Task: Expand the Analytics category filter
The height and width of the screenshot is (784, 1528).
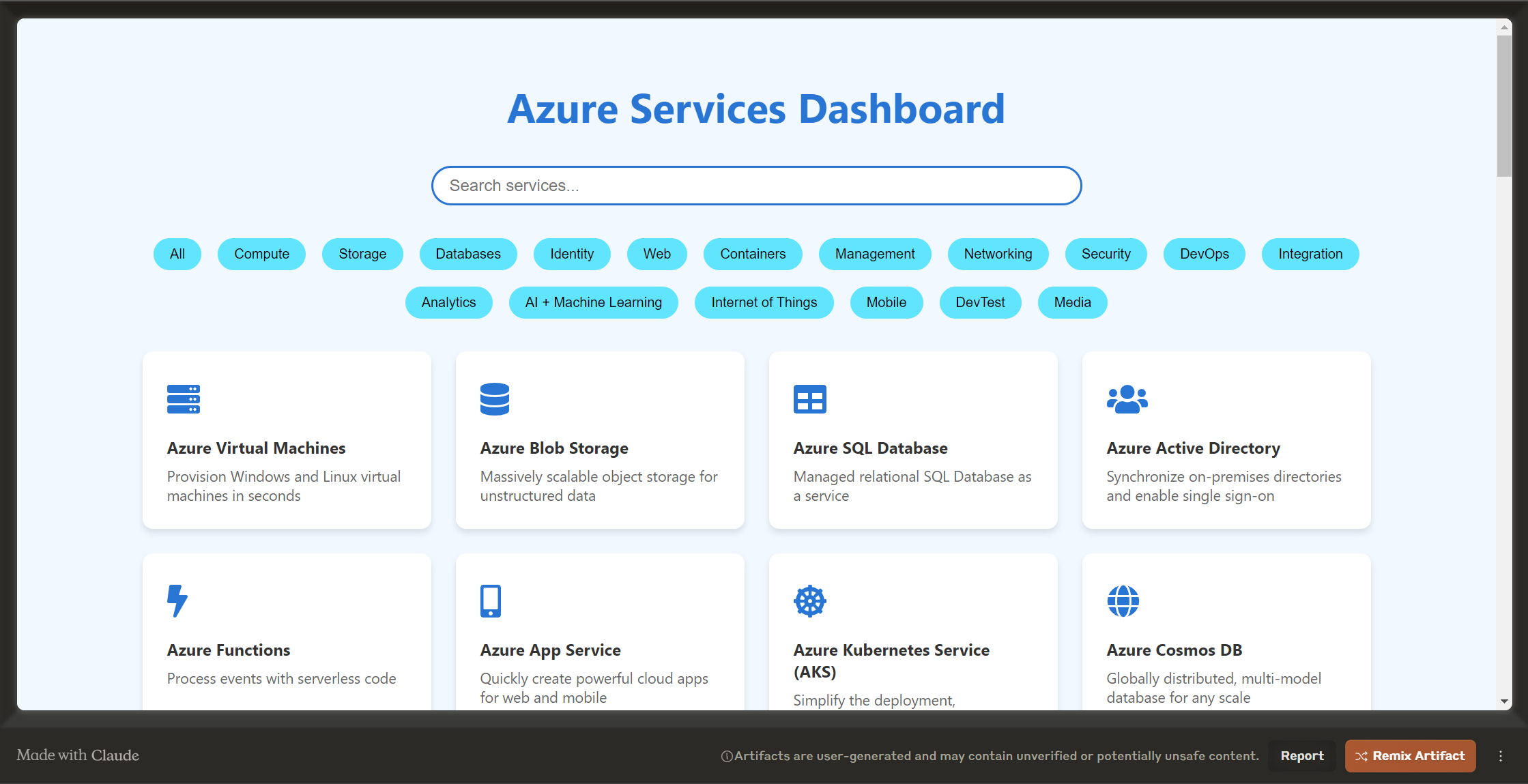Action: click(449, 302)
